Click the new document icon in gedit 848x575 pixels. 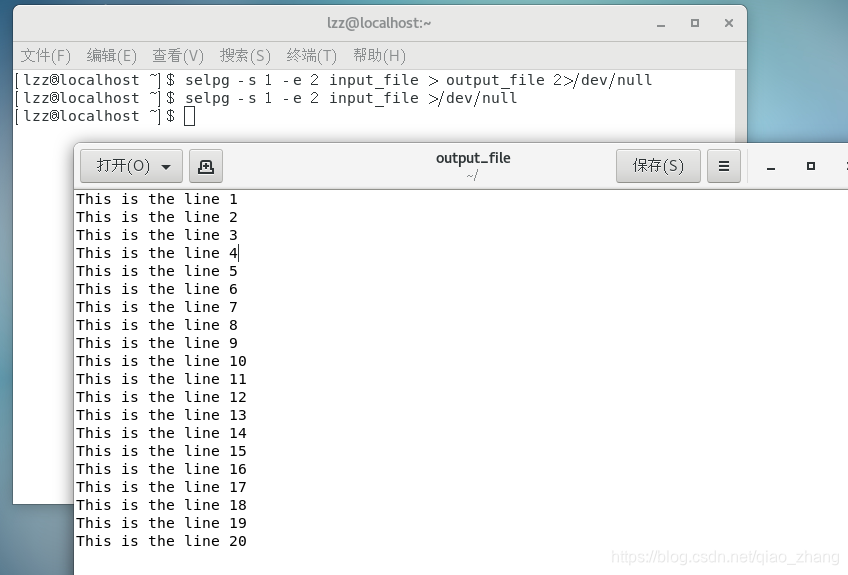point(206,166)
